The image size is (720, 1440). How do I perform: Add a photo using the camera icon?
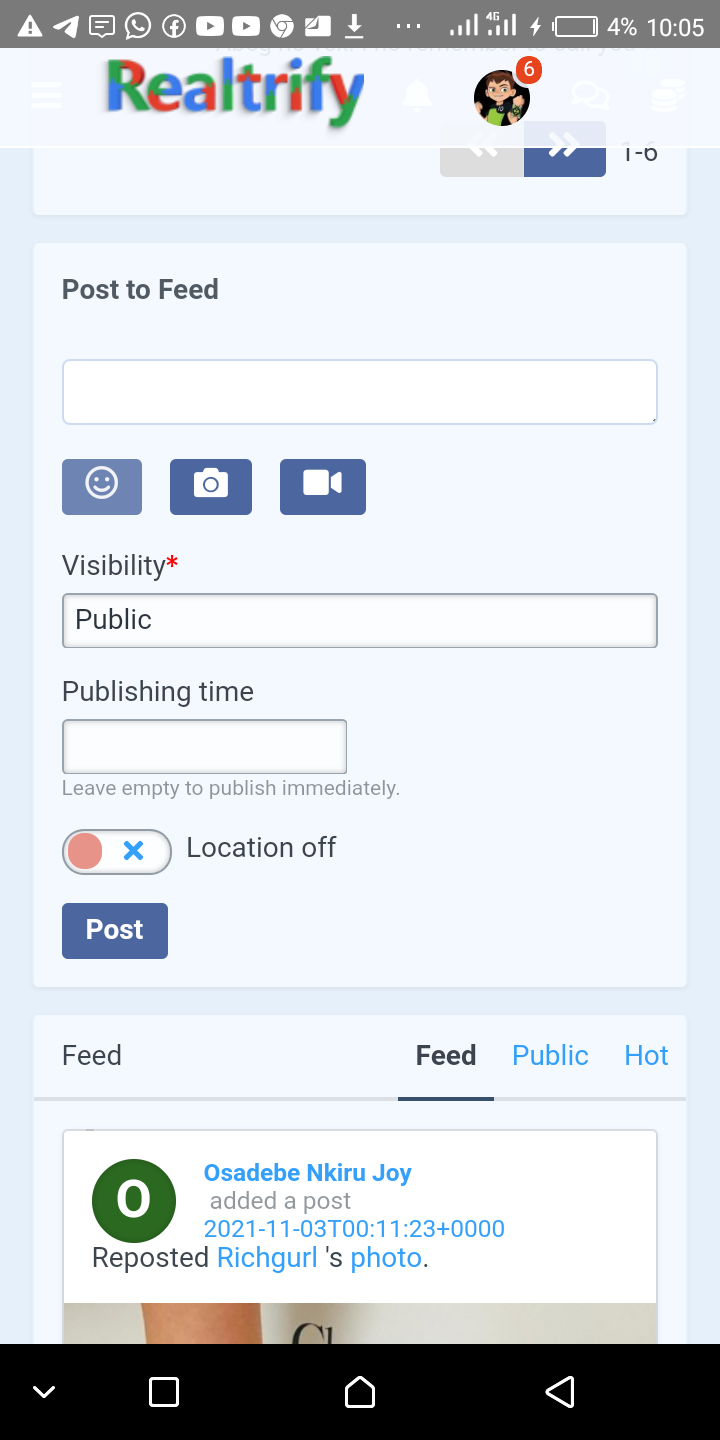tap(211, 487)
